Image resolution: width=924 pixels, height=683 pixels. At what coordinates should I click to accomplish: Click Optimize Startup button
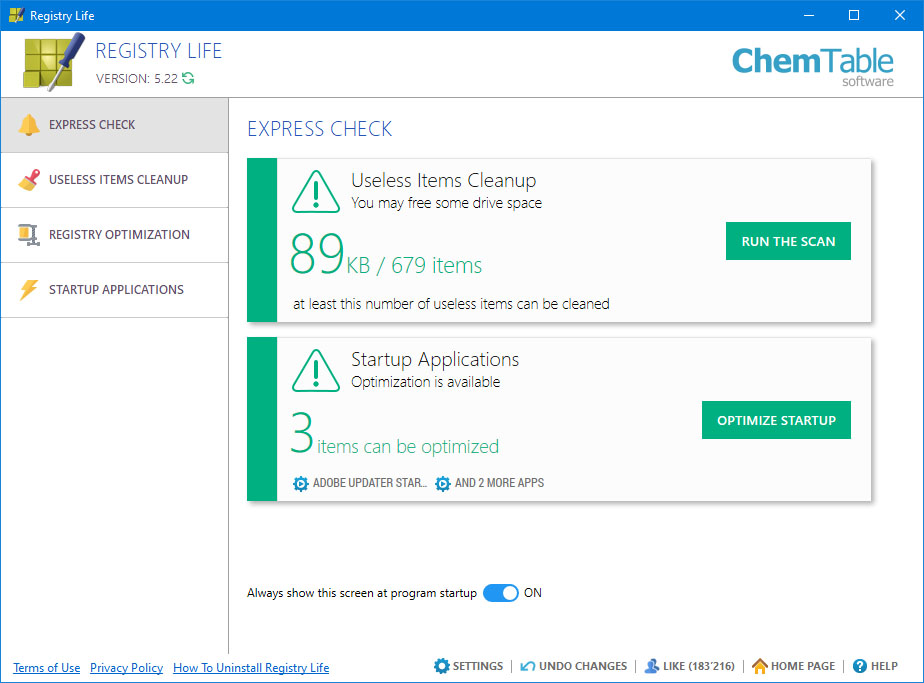pyautogui.click(x=776, y=420)
